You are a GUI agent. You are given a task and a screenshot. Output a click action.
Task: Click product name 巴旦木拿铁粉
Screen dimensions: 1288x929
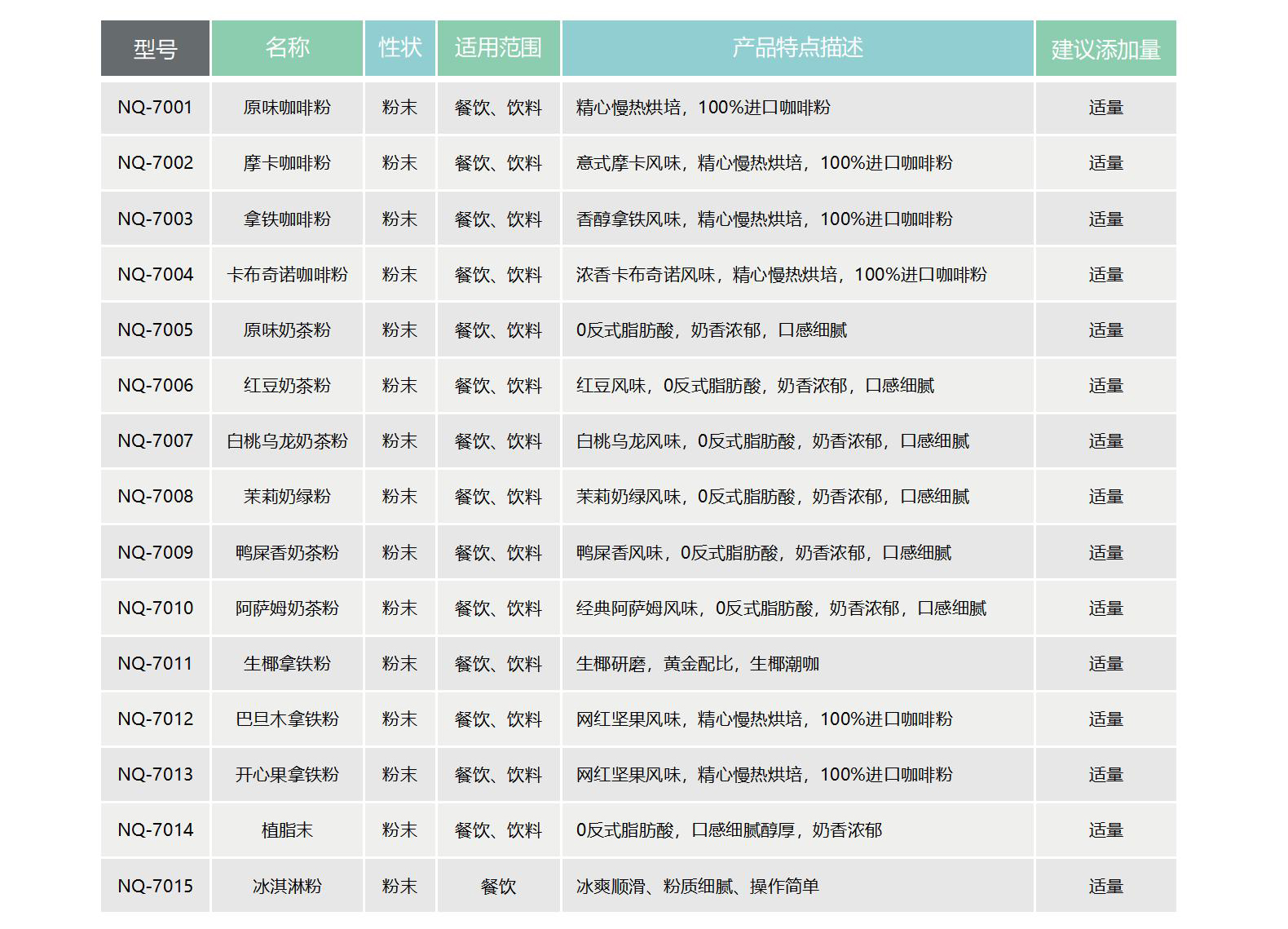tap(287, 719)
